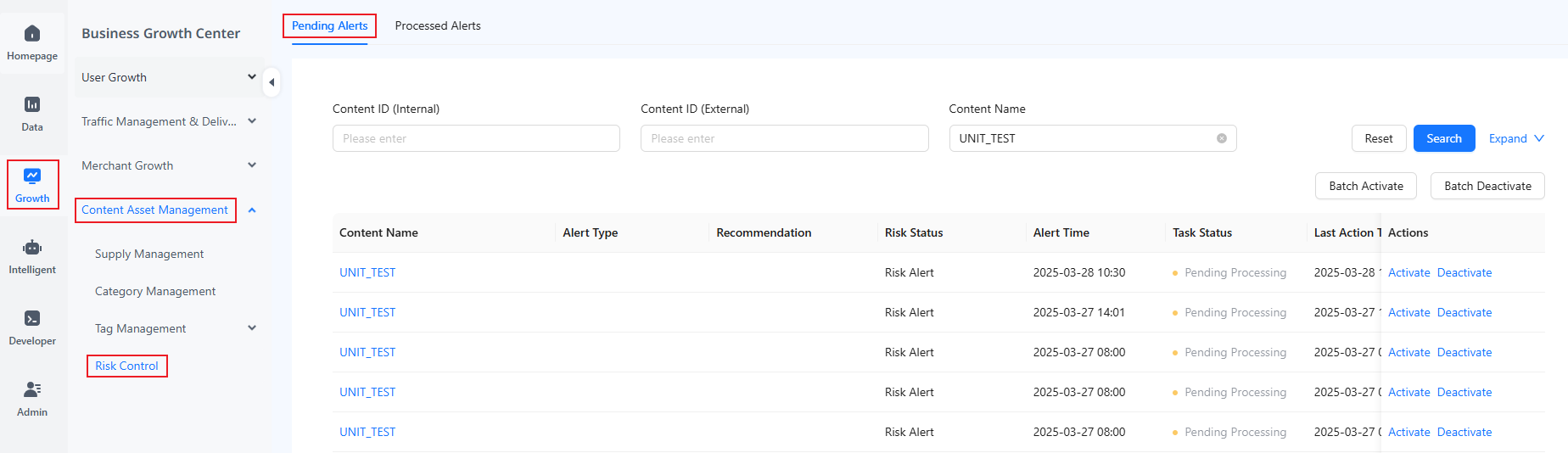Click the blue Search button
The image size is (1568, 453).
[x=1444, y=138]
